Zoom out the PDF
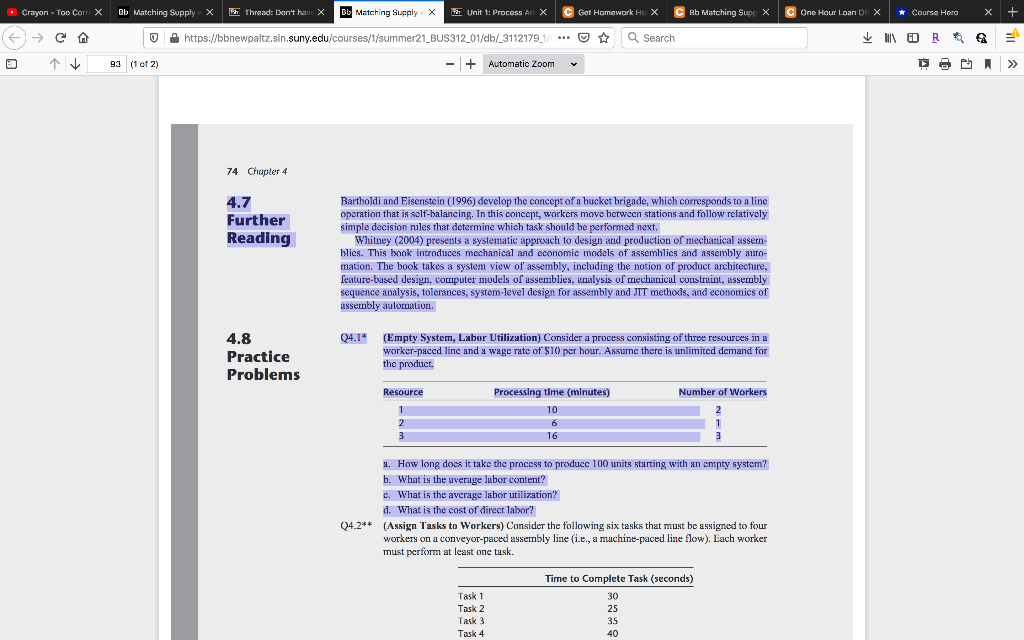1024x640 pixels. [450, 64]
